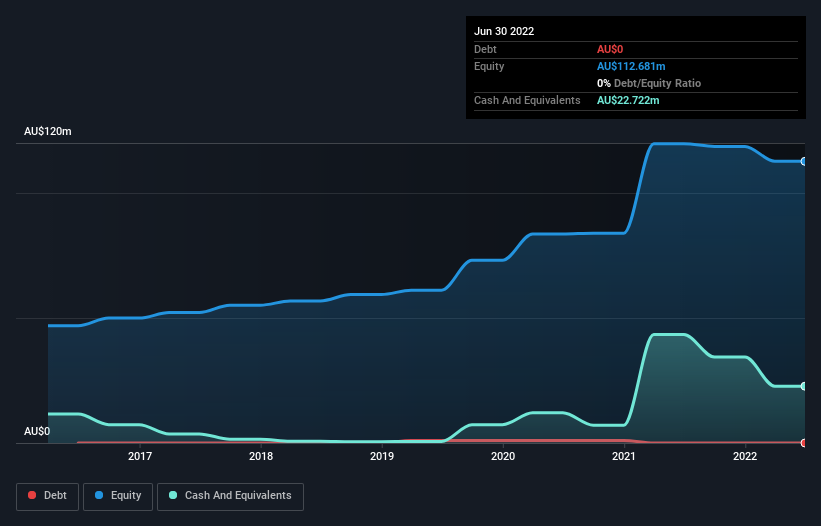Toggle the Equity series legend button
The image size is (821, 526).
click(x=118, y=496)
